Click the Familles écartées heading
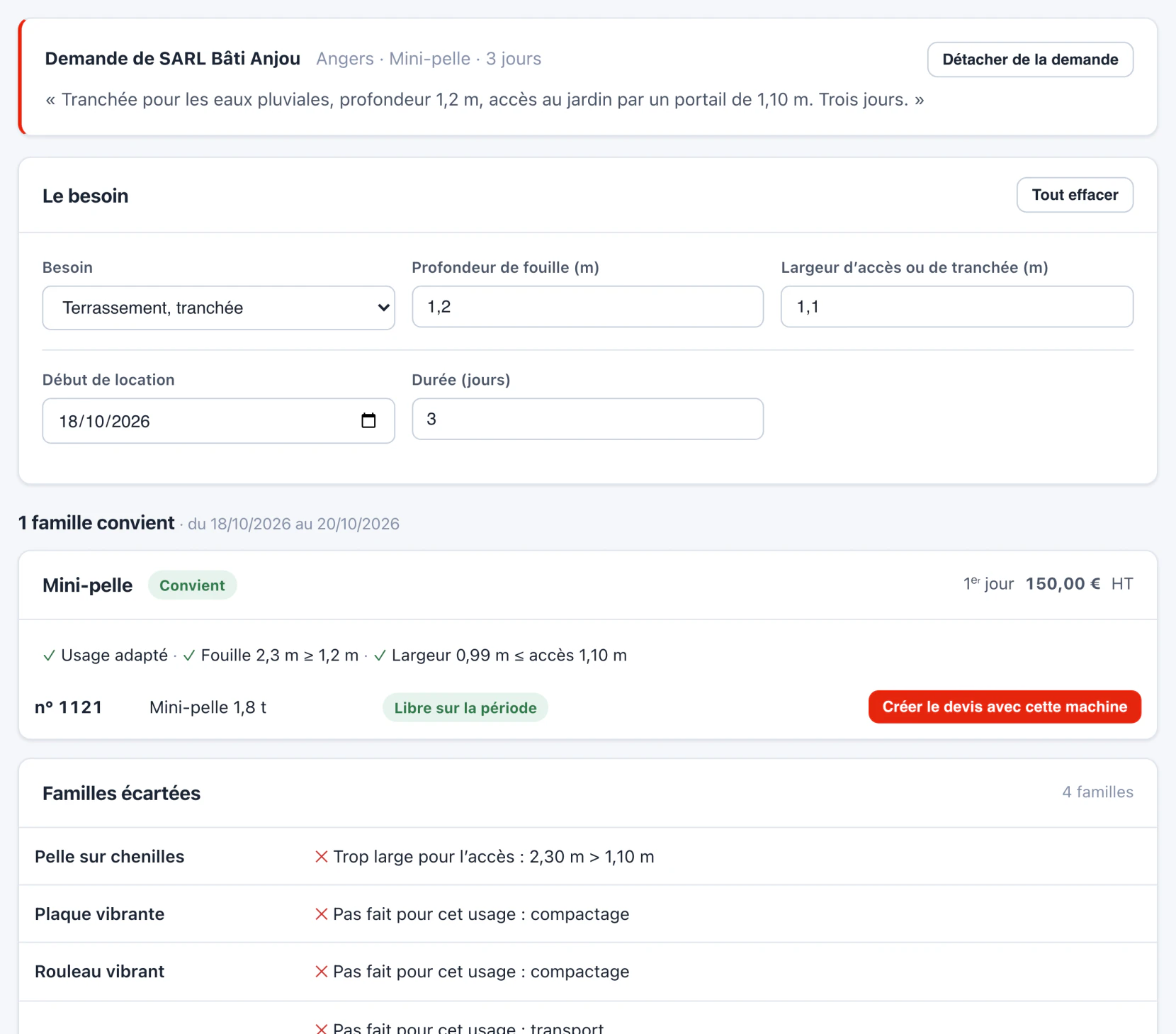This screenshot has width=1176, height=1034. [121, 793]
